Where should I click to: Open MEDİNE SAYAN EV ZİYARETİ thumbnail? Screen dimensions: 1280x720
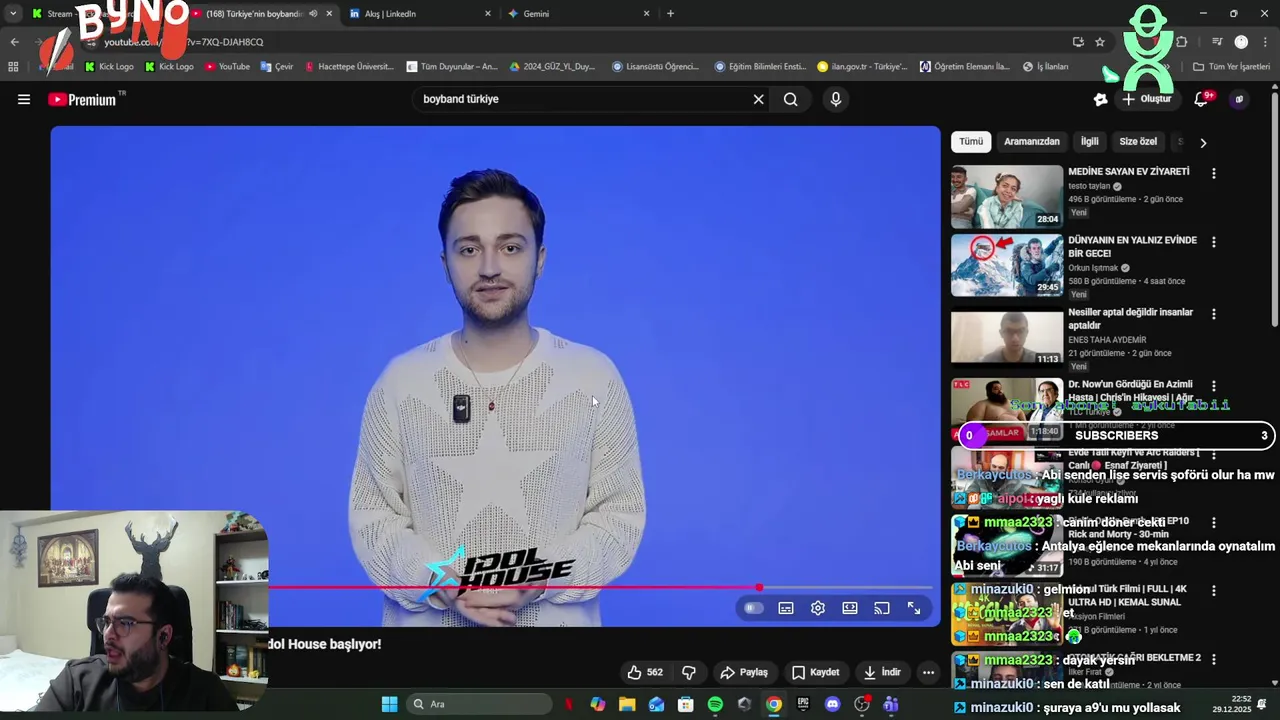[1007, 197]
